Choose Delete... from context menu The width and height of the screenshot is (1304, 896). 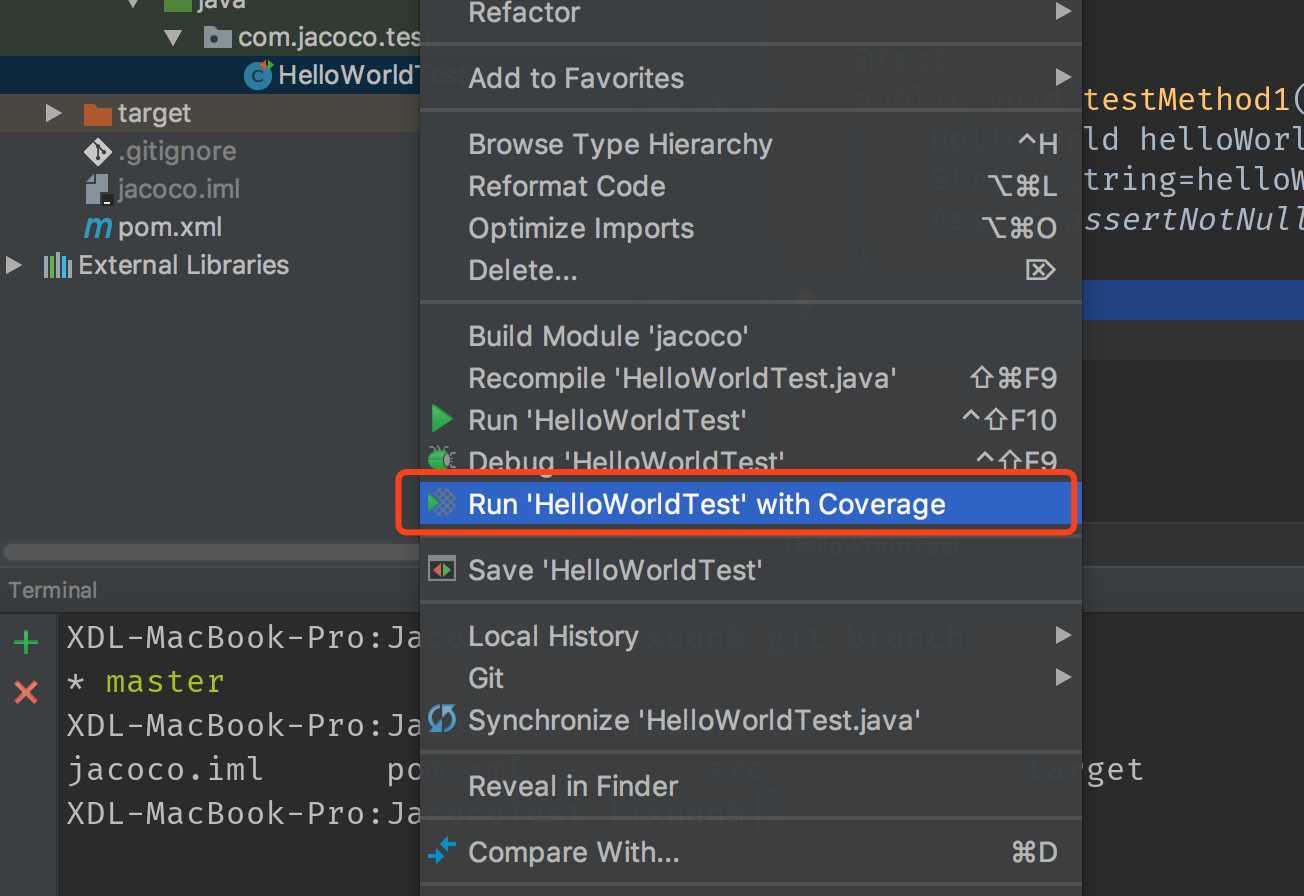tap(750, 270)
